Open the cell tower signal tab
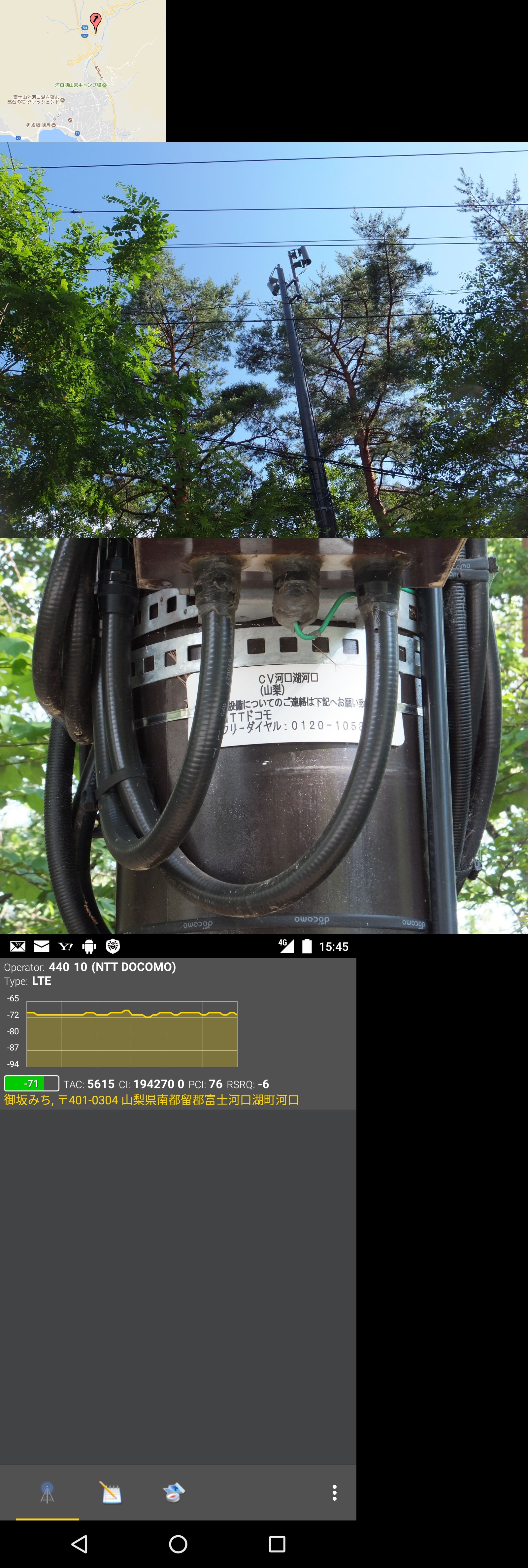The image size is (528, 1568). coord(48,1492)
